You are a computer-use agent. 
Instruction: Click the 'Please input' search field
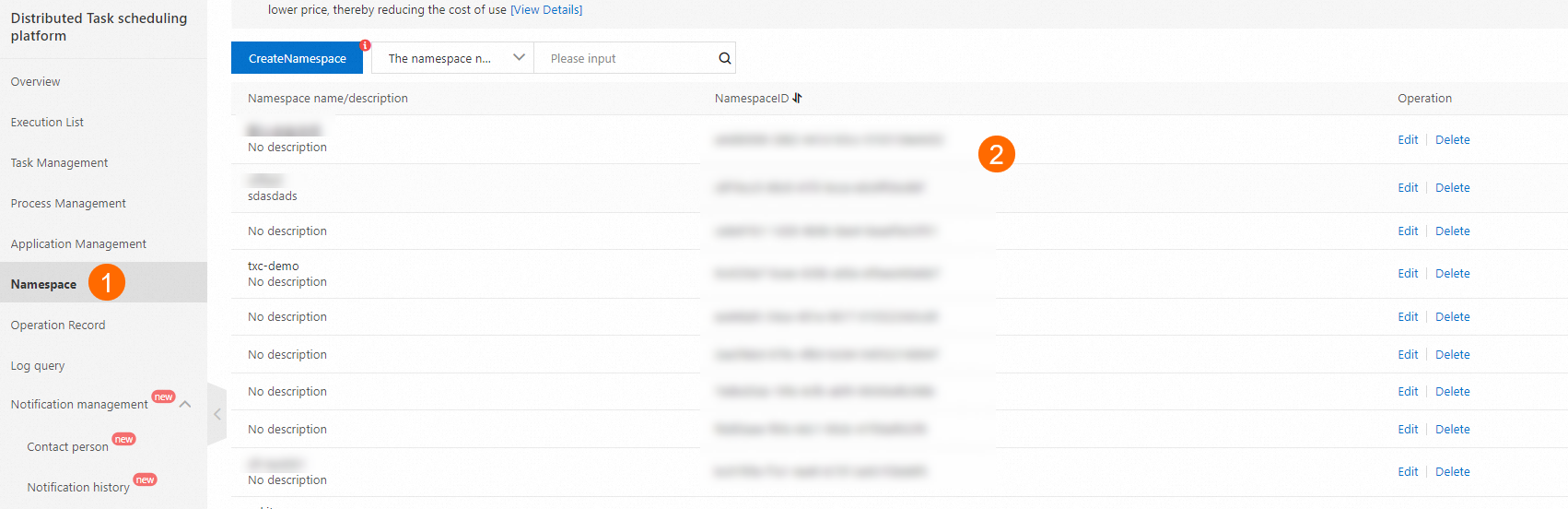coord(626,58)
